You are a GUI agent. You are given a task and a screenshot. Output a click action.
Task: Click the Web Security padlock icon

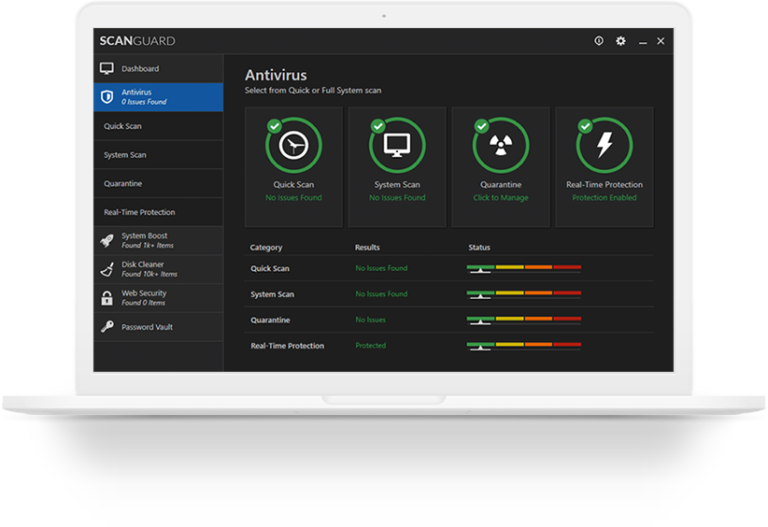click(x=107, y=298)
